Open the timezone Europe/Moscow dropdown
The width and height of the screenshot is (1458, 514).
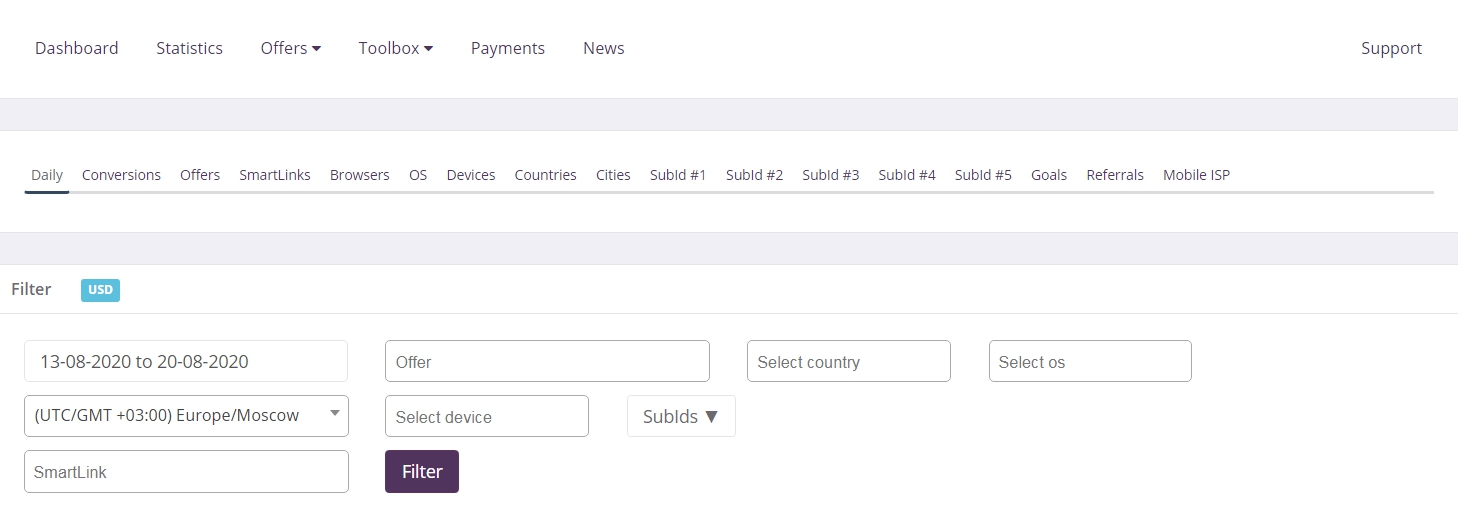pos(186,416)
